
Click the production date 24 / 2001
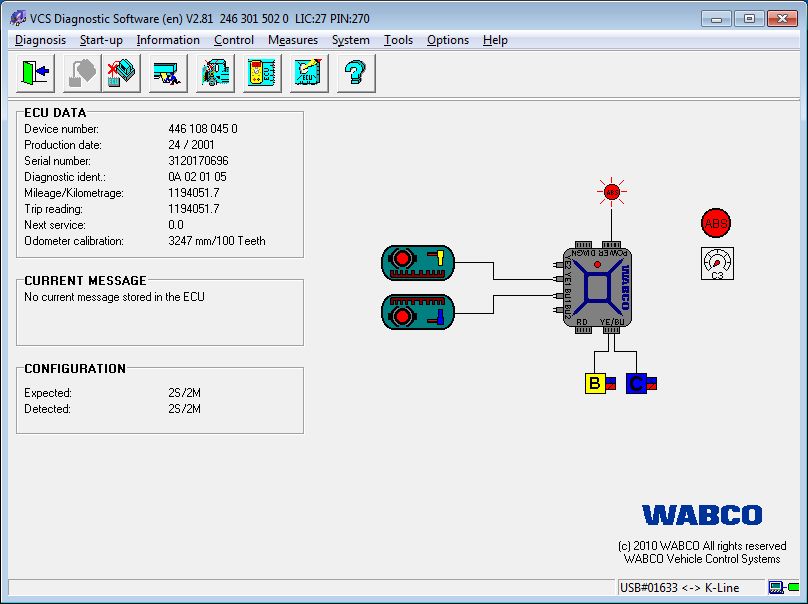pos(191,145)
